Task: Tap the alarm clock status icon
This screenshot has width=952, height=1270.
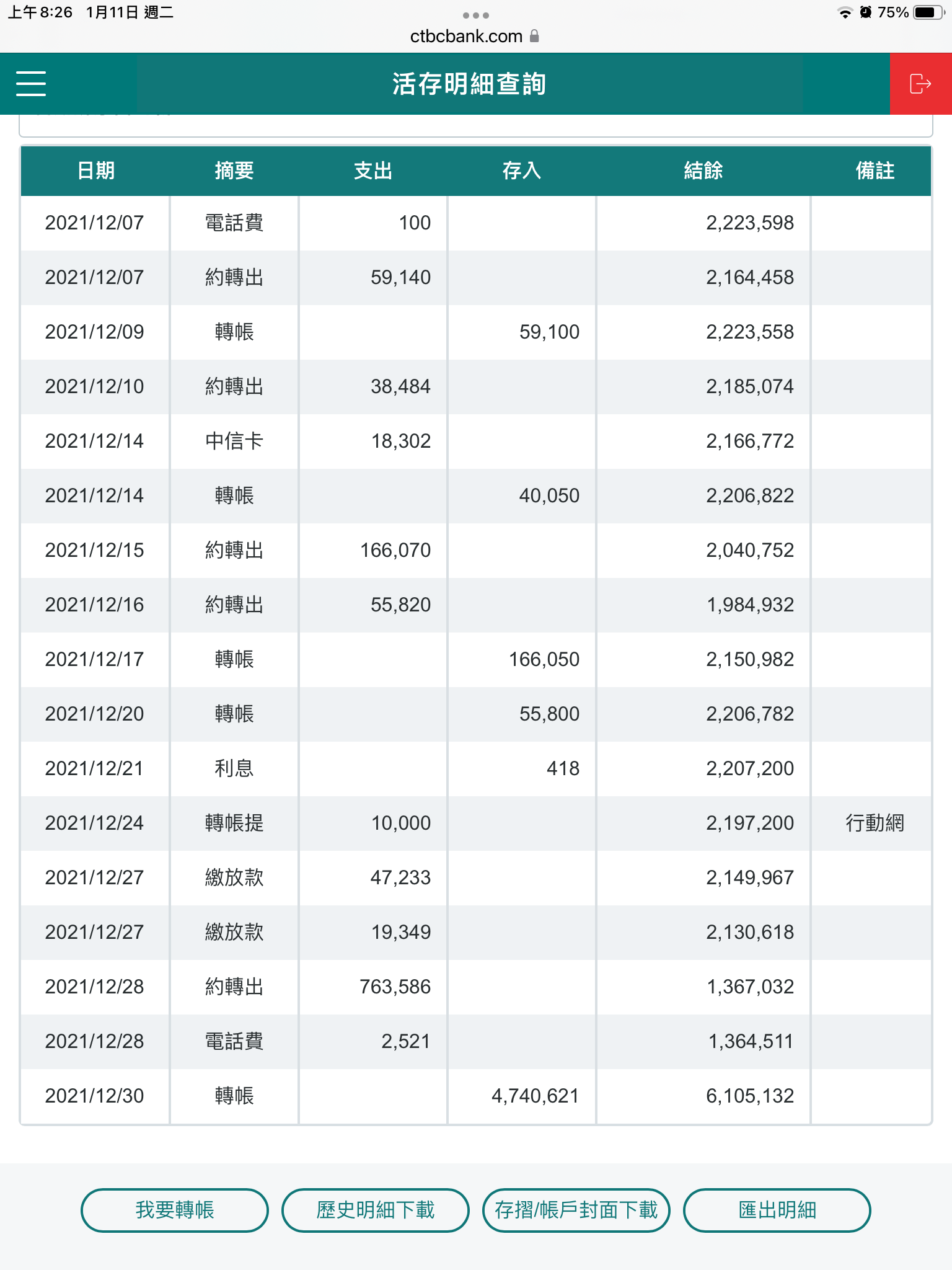Action: [866, 12]
